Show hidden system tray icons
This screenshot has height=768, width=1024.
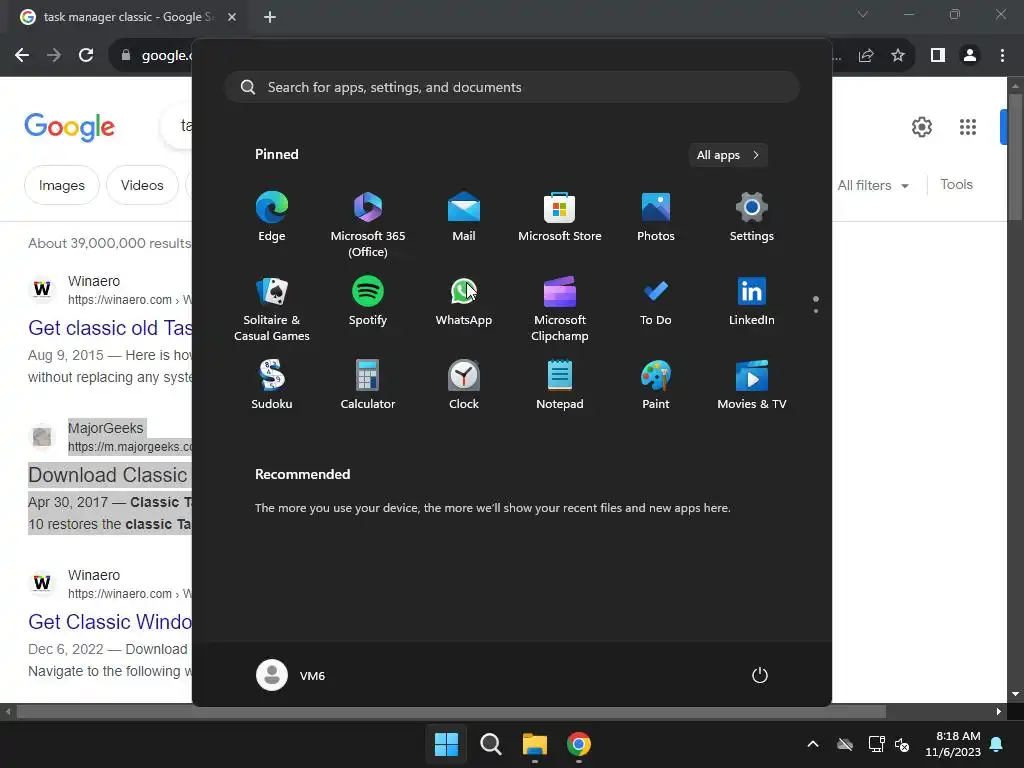[x=813, y=744]
